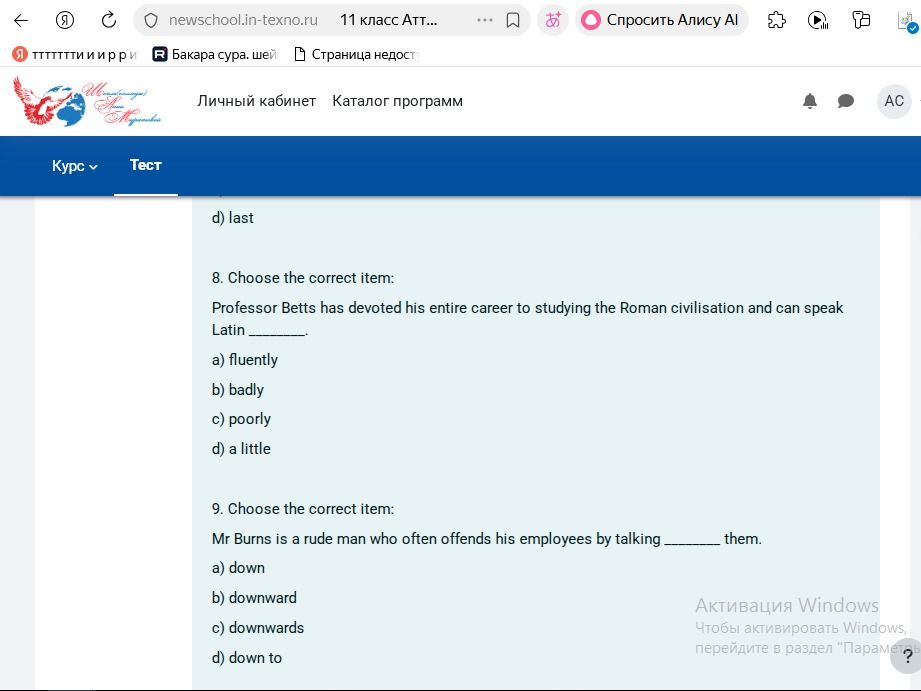Click the newschool.in-texno.ru address field

[243, 21]
